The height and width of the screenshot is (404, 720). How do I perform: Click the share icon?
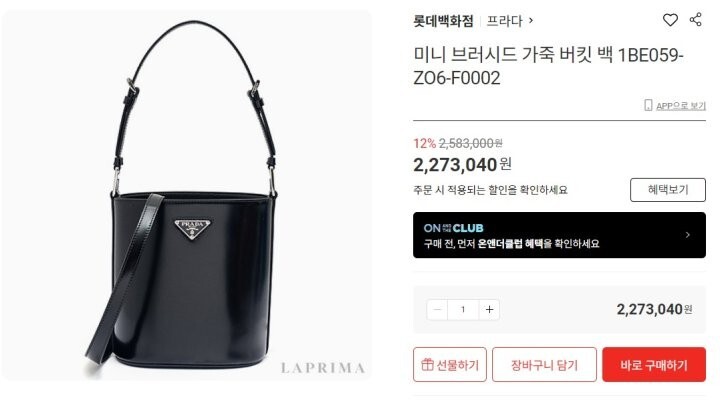(x=696, y=19)
